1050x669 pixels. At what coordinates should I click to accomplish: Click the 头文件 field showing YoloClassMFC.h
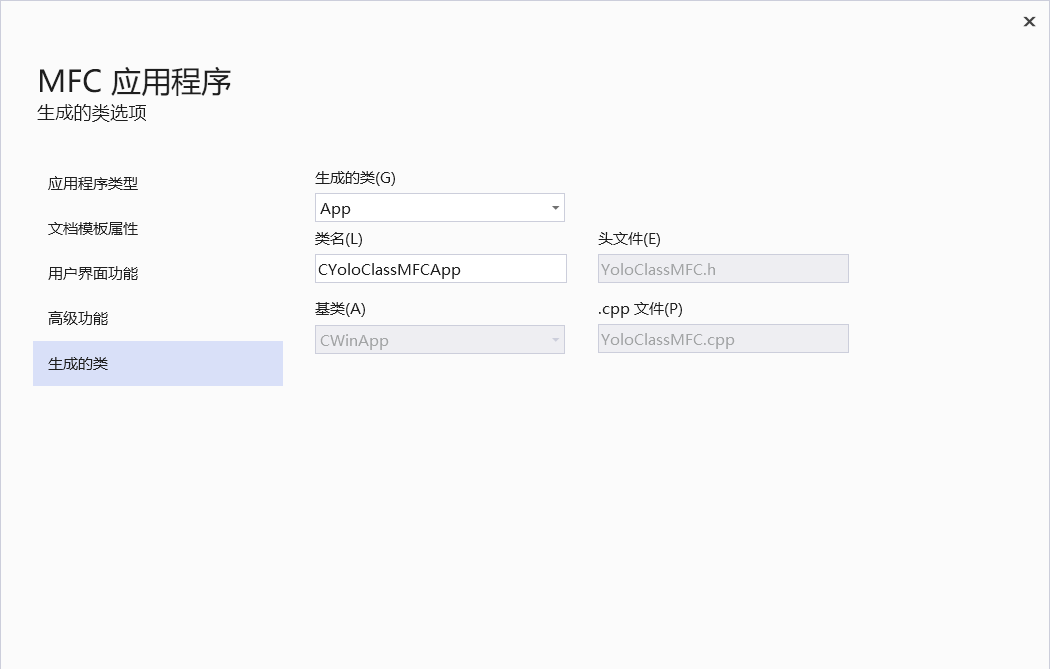pos(722,269)
